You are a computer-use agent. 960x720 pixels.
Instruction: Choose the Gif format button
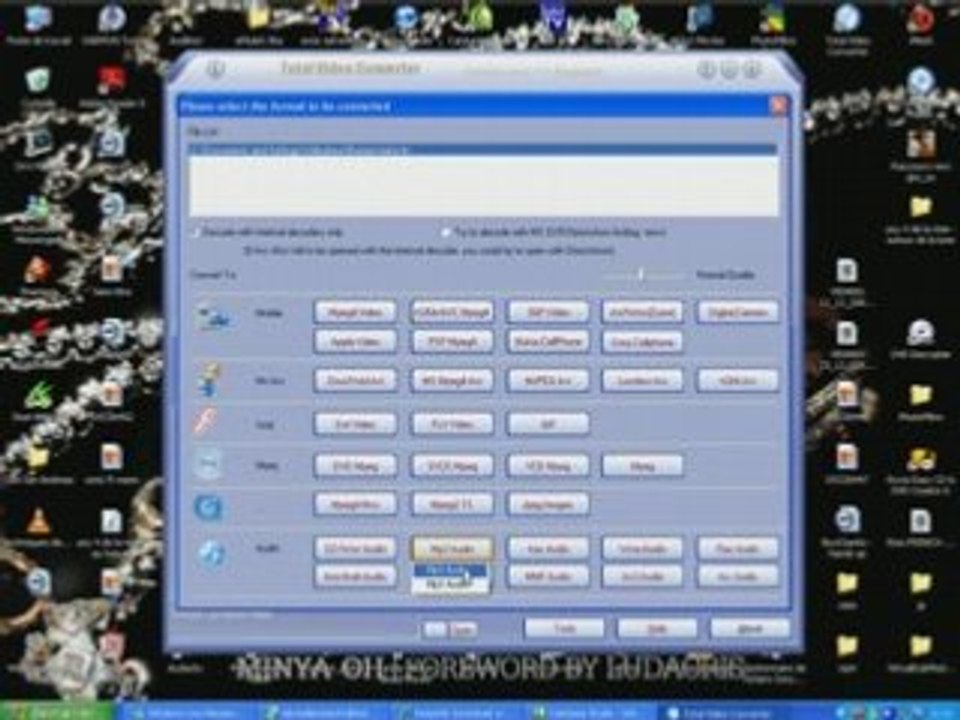[548, 423]
